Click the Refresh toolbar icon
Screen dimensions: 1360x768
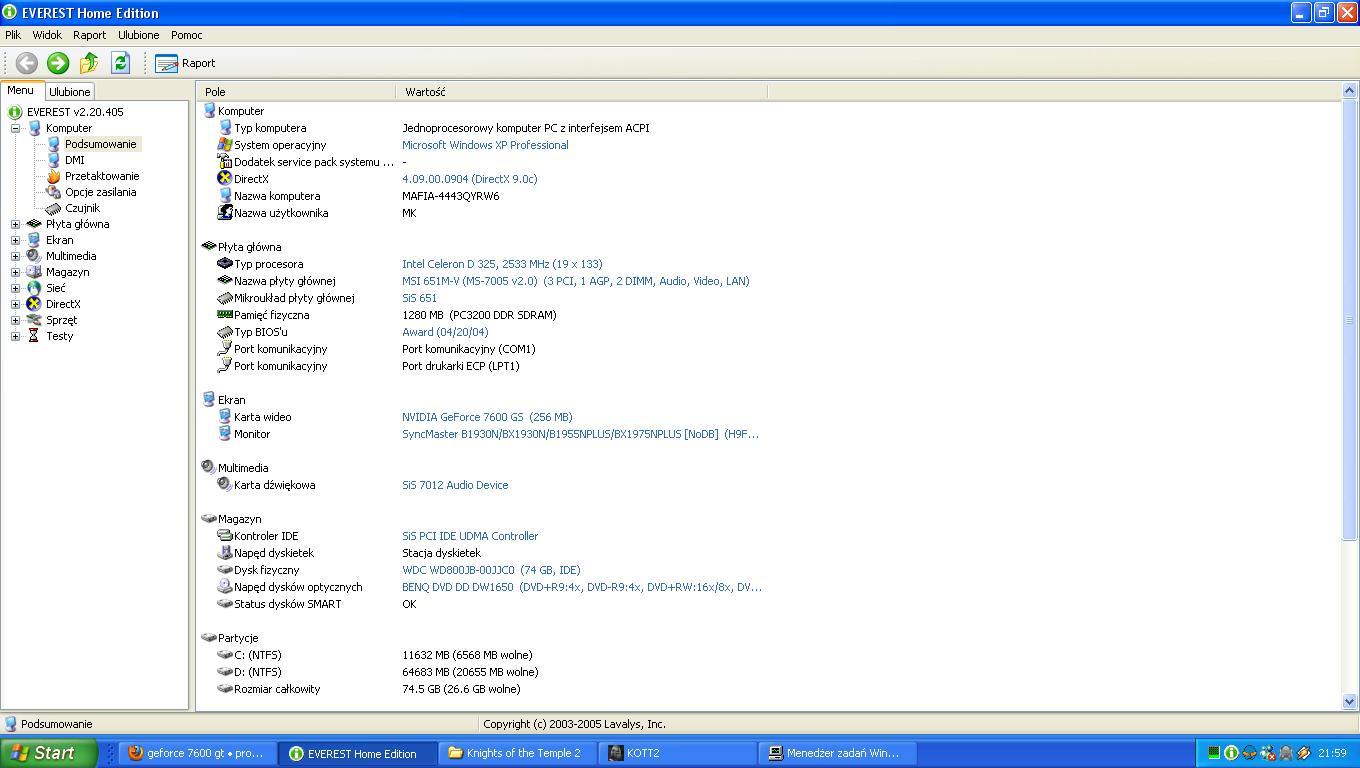[120, 63]
